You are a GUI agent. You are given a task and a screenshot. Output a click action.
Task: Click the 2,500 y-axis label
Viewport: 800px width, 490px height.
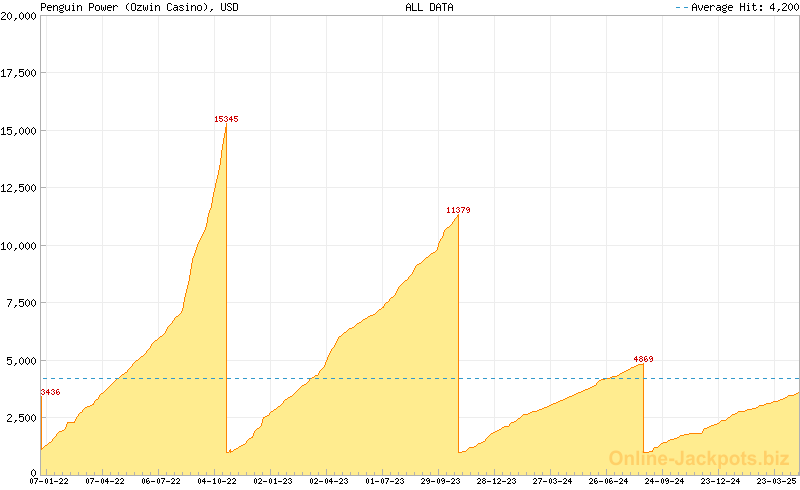click(x=21, y=418)
